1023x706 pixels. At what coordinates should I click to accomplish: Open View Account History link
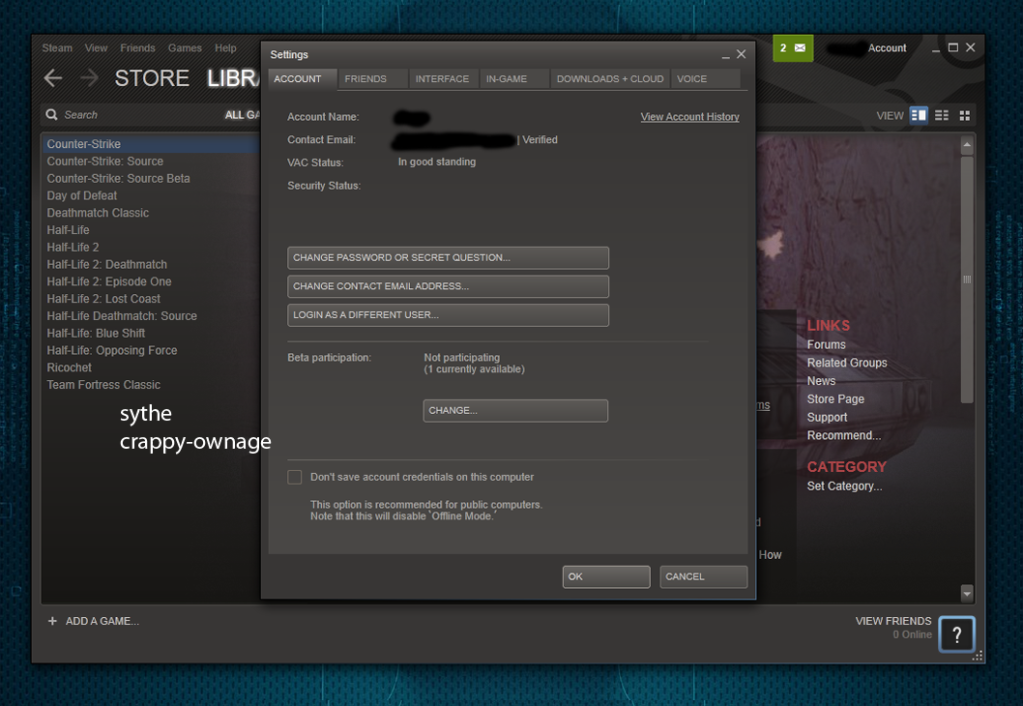690,117
